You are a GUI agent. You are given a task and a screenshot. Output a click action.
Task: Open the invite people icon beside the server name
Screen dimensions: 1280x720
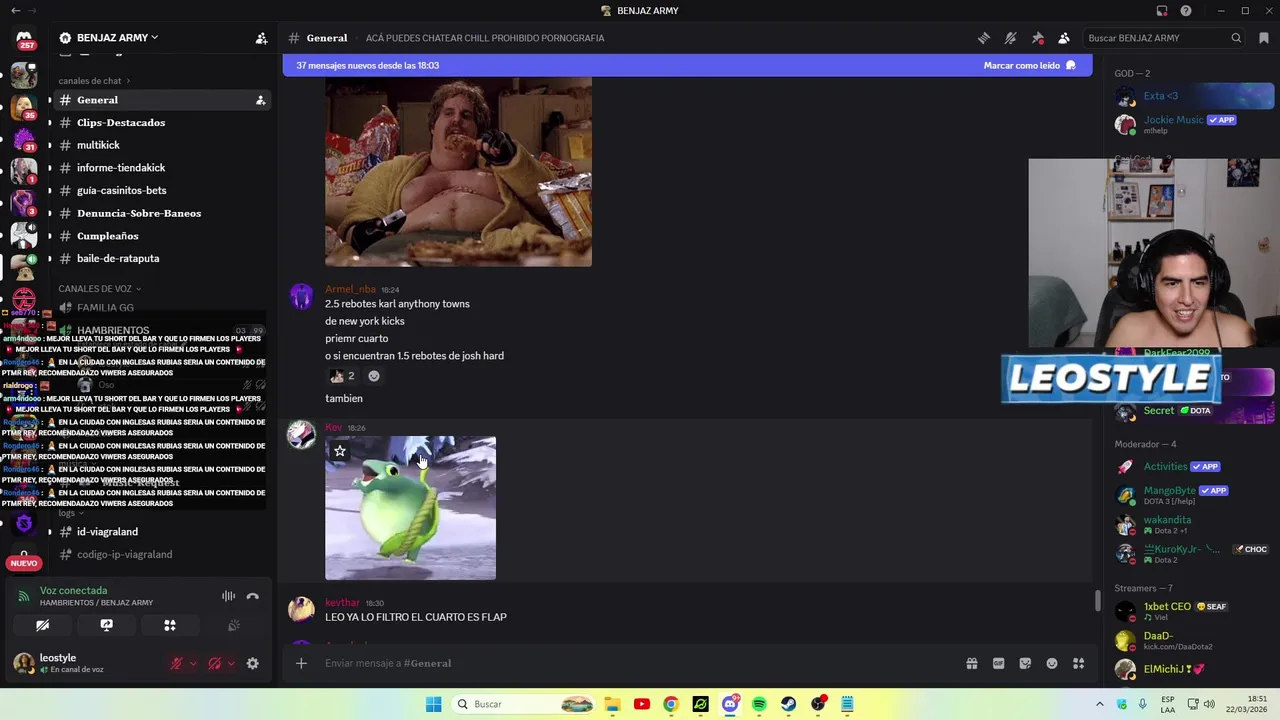(x=261, y=38)
